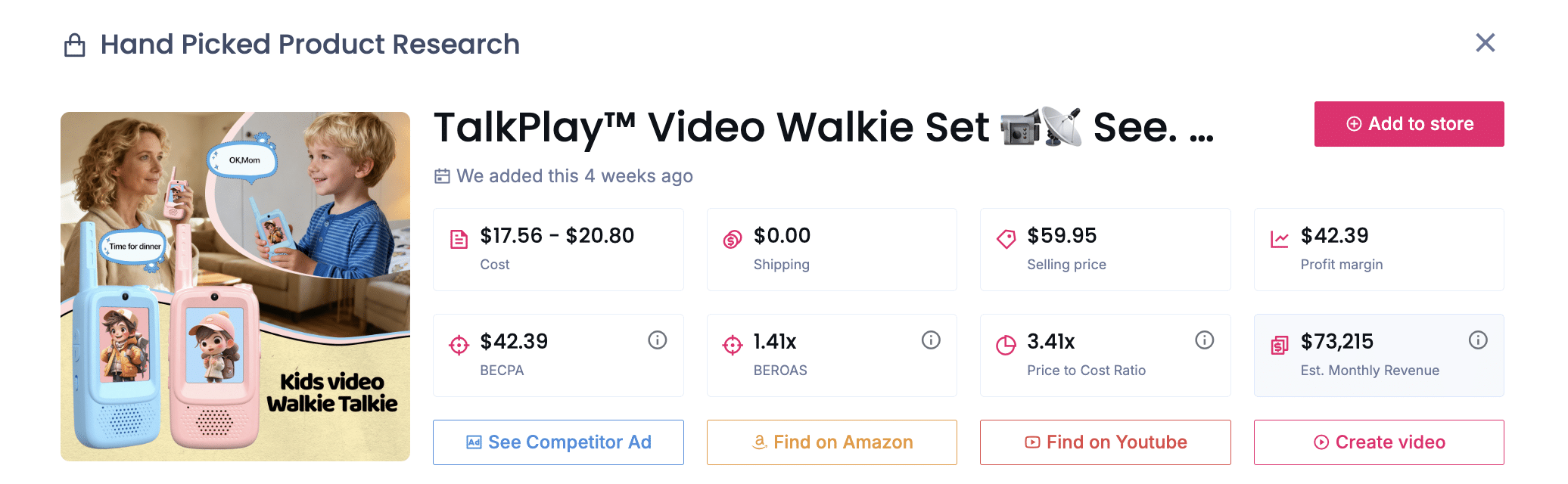Add the product to store
The height and width of the screenshot is (484, 1568).
tap(1408, 124)
